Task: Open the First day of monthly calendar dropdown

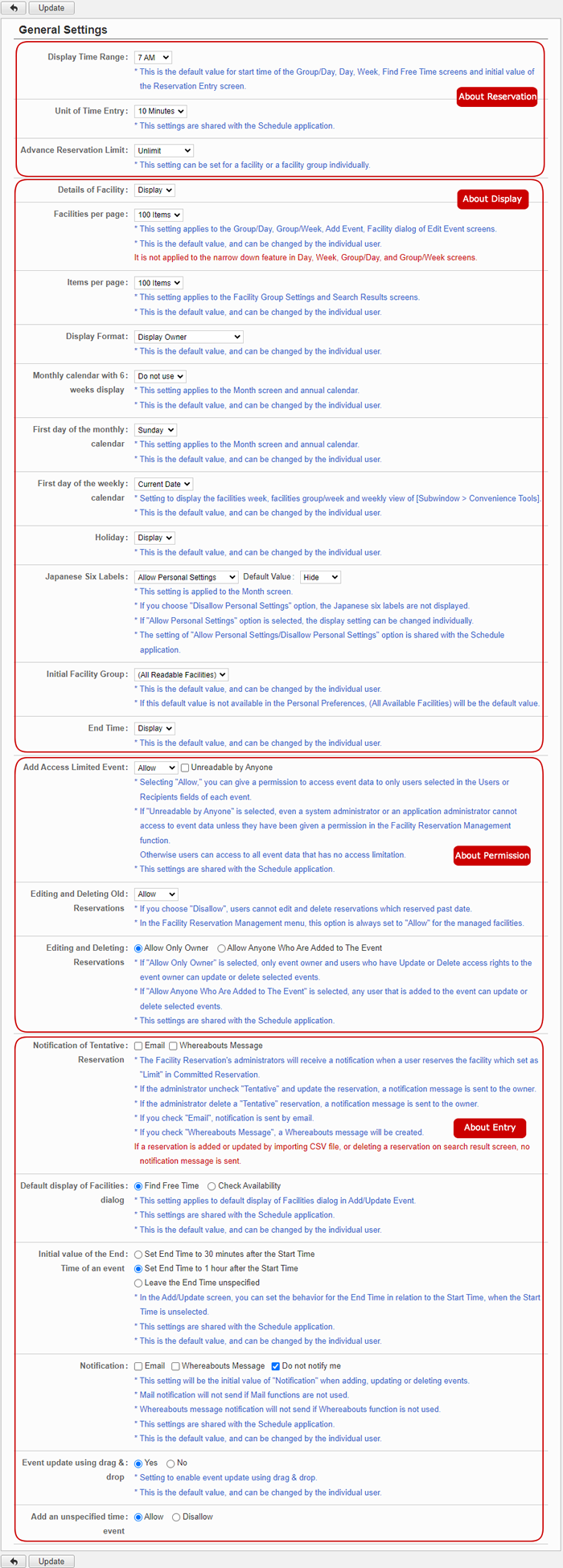Action: pyautogui.click(x=155, y=430)
